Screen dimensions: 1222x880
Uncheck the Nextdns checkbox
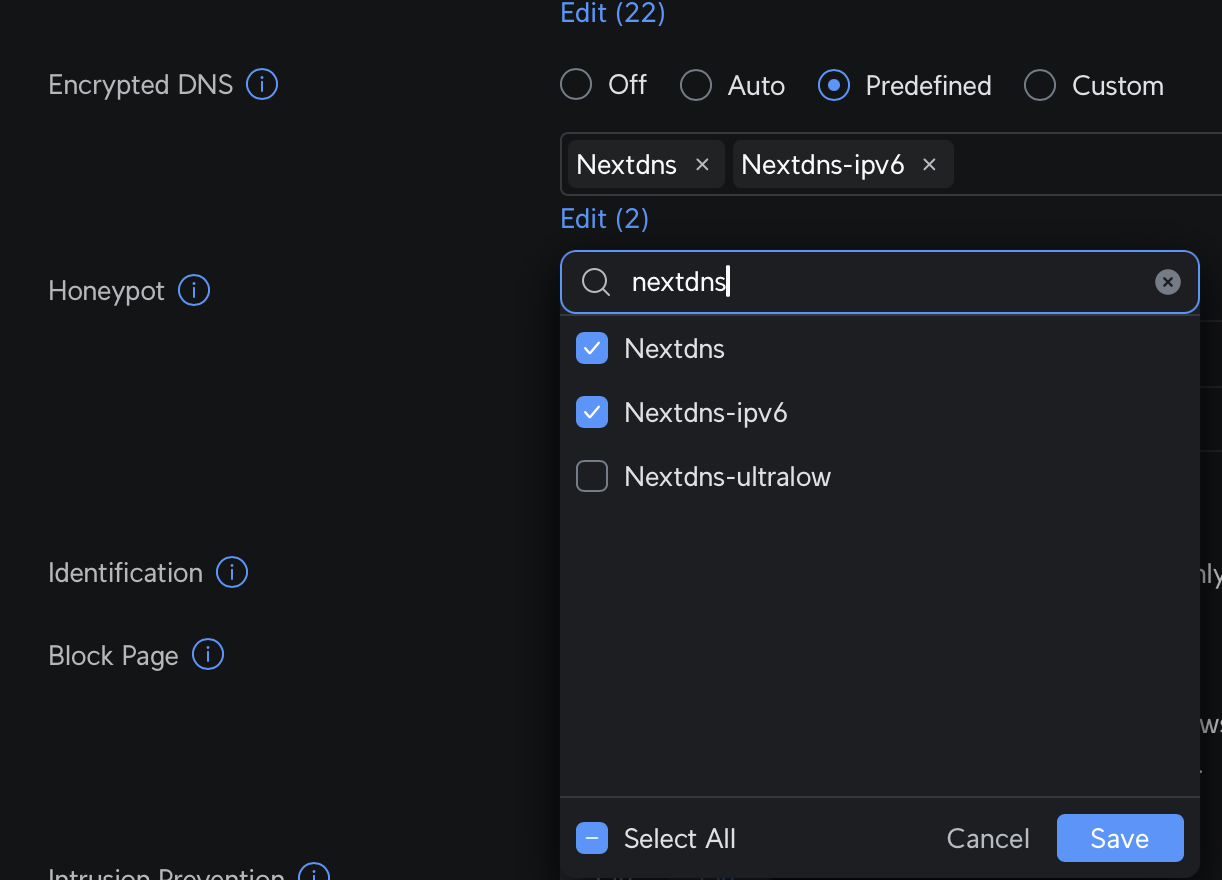(592, 349)
